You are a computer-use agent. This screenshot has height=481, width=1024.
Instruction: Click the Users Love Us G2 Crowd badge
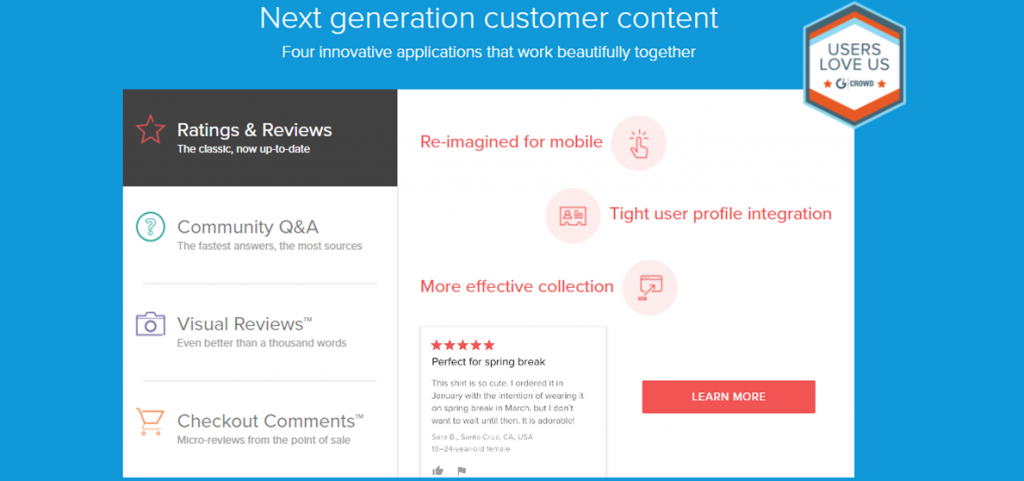(853, 64)
